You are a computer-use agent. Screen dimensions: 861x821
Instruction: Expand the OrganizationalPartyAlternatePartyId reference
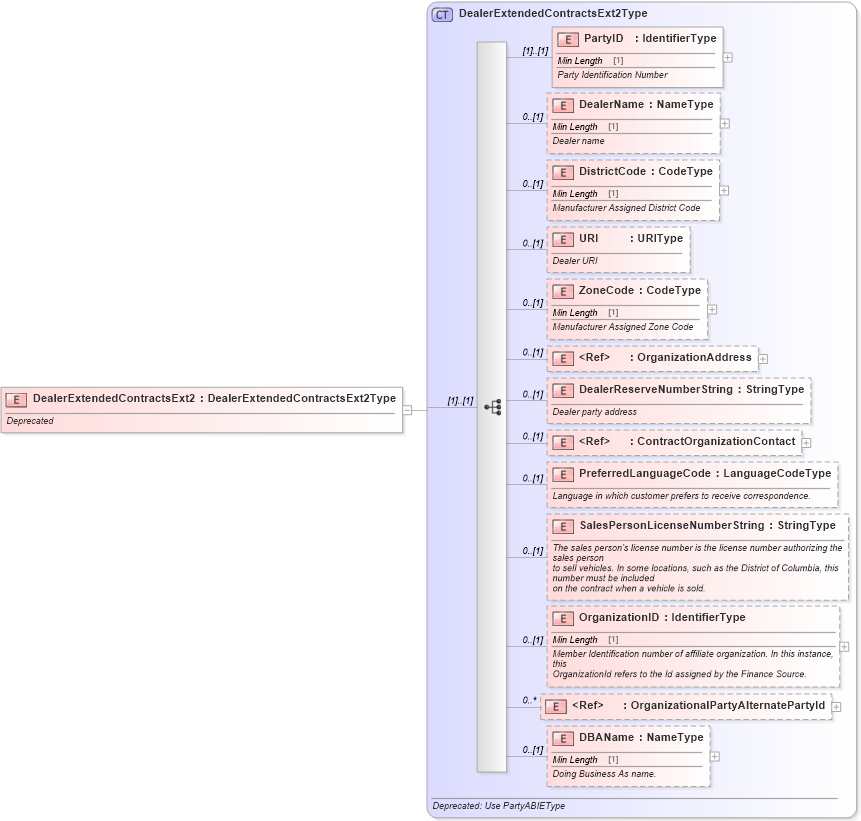[x=836, y=706]
